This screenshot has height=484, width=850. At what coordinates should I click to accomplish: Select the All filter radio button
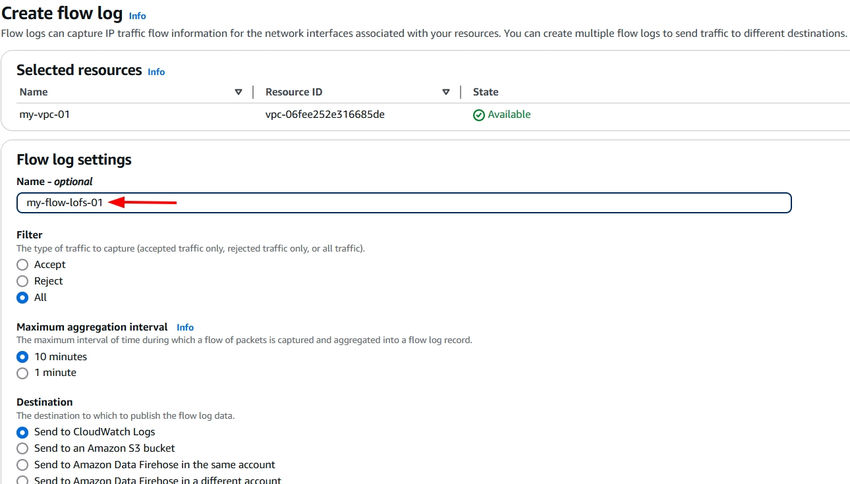23,298
